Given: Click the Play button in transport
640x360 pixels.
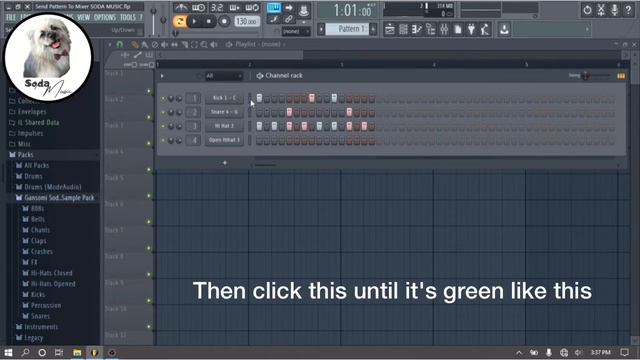Looking at the screenshot, I should [x=194, y=21].
